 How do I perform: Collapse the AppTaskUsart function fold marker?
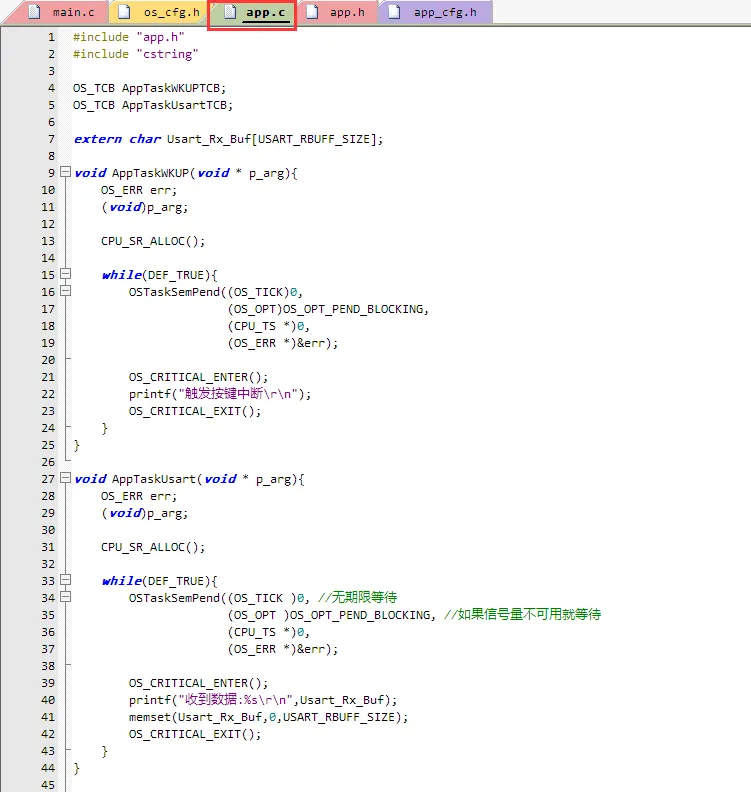(x=66, y=479)
